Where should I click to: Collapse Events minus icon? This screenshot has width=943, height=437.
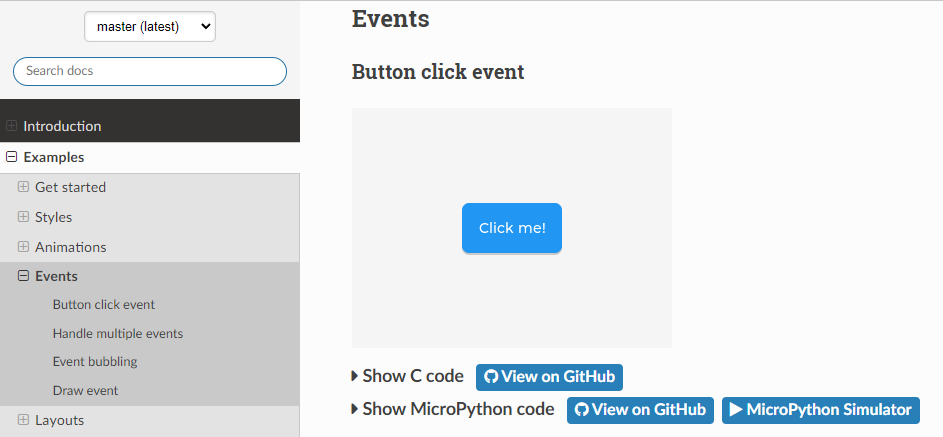[23, 276]
